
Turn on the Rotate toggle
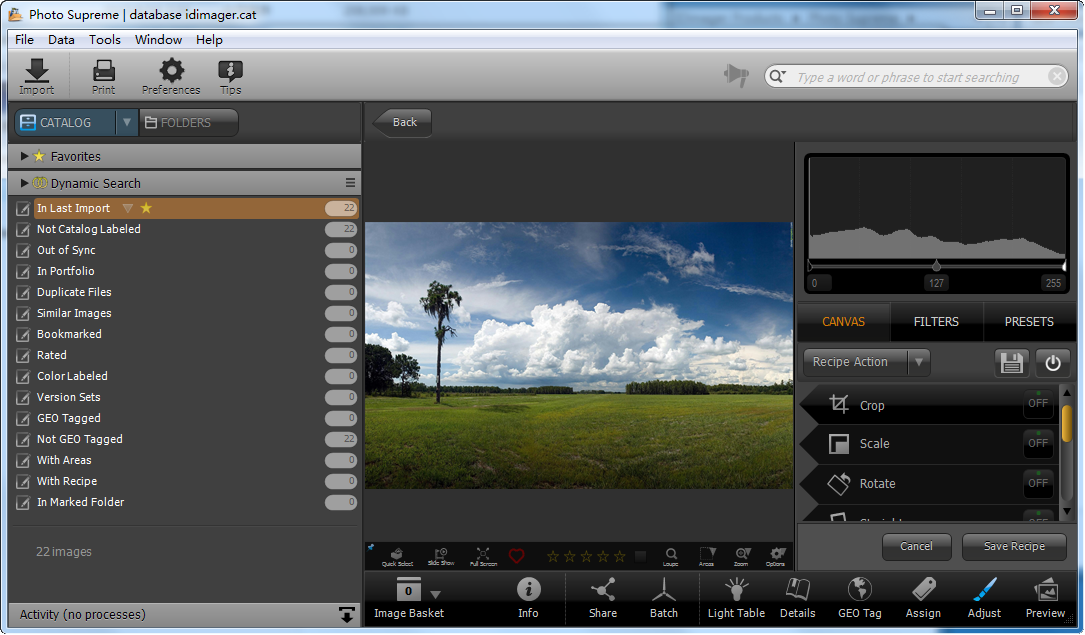click(1038, 483)
